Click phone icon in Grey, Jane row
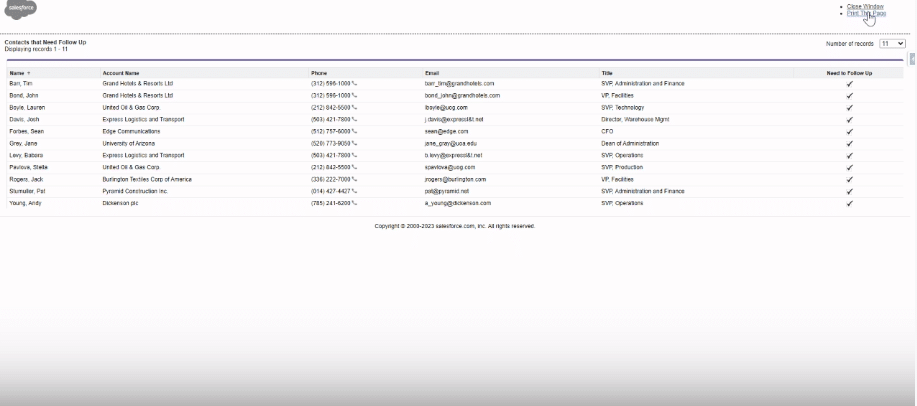Image resolution: width=917 pixels, height=406 pixels. coord(354,143)
